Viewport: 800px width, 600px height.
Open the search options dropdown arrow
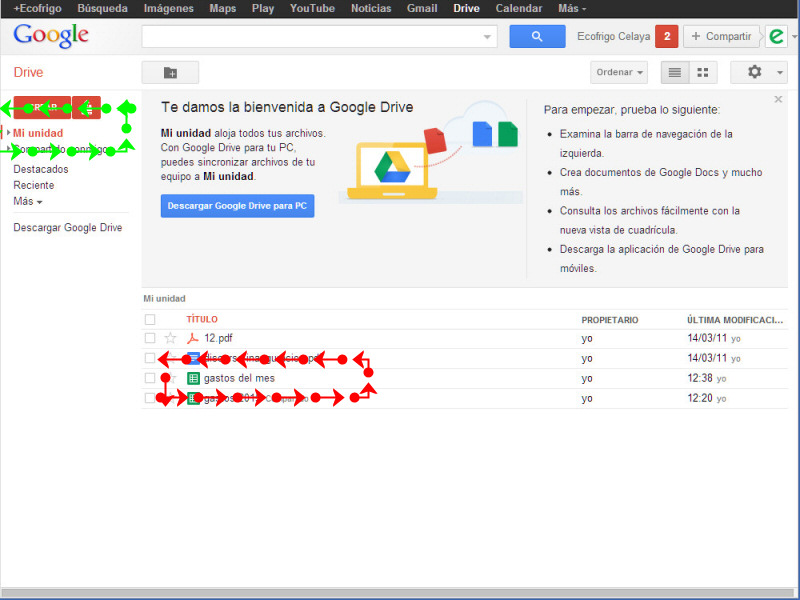tap(487, 37)
